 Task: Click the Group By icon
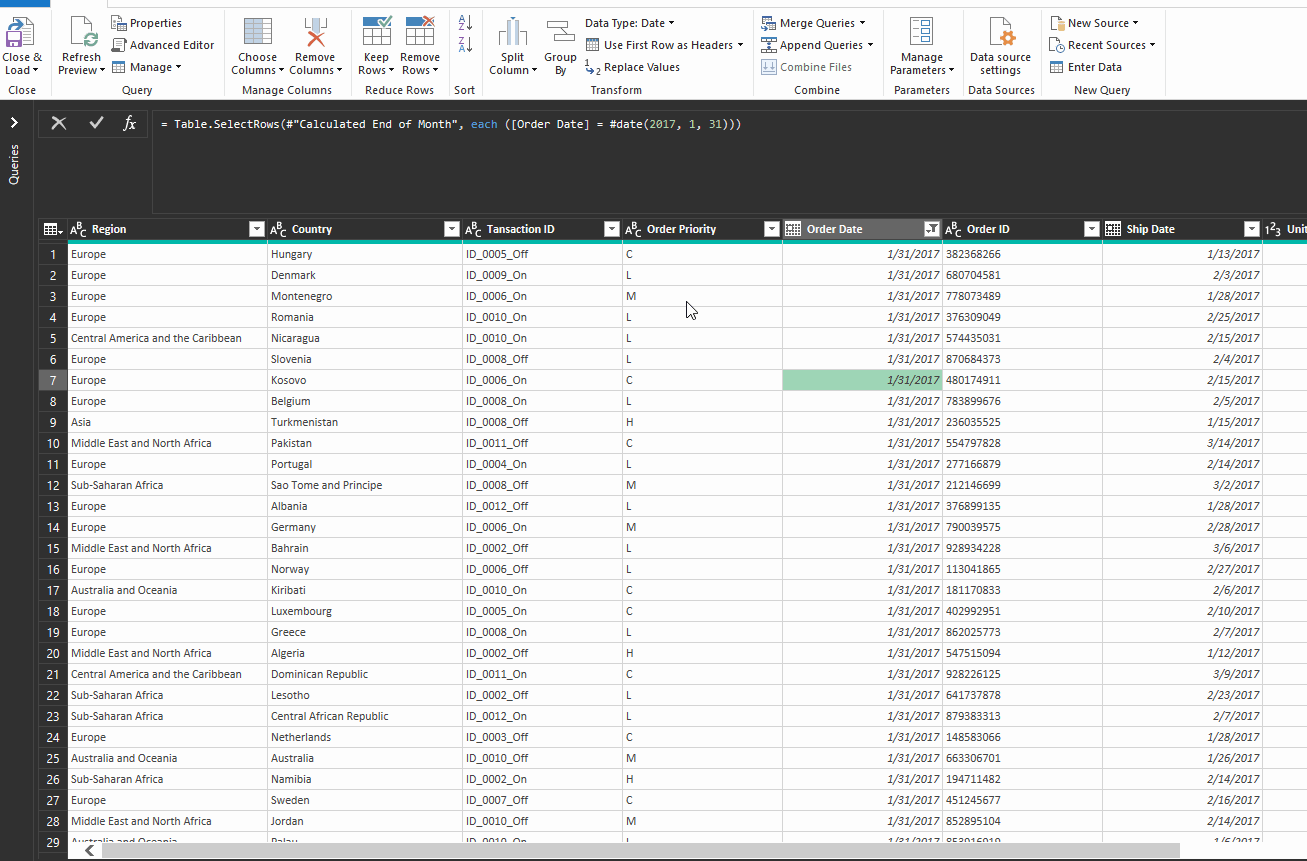click(560, 32)
